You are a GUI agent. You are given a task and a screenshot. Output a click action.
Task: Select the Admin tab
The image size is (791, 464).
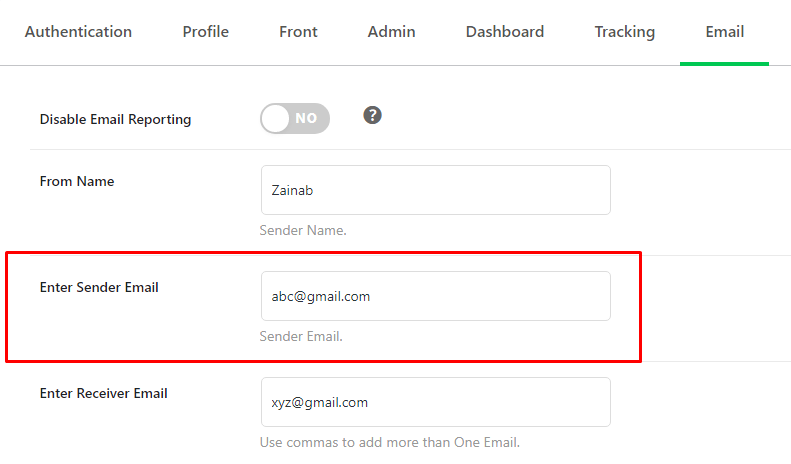(x=391, y=32)
